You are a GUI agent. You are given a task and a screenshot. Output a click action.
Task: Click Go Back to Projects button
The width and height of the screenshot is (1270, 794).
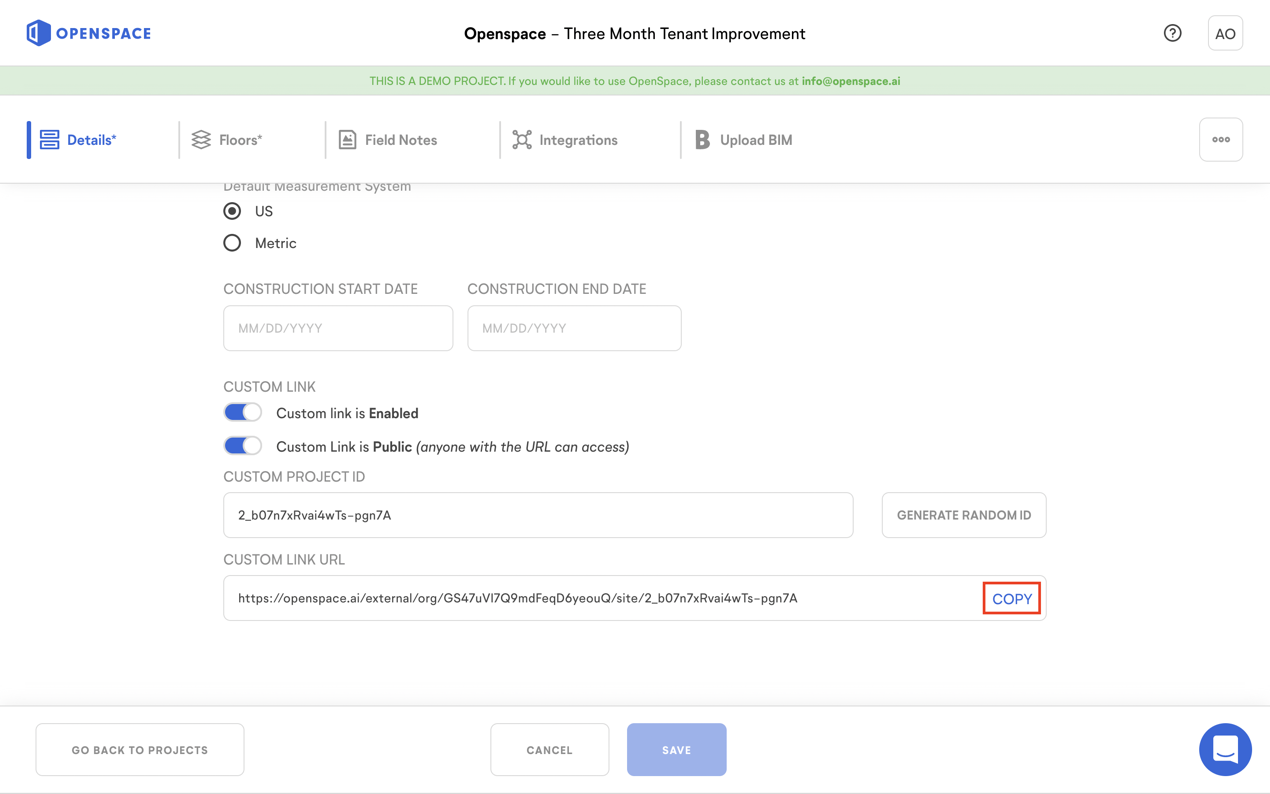[x=140, y=750]
